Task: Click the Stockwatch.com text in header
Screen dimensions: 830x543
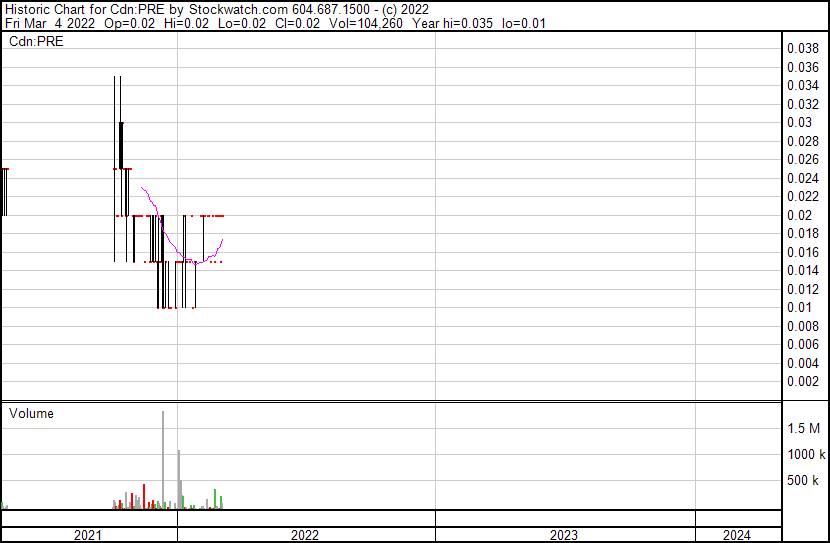Action: click(238, 10)
